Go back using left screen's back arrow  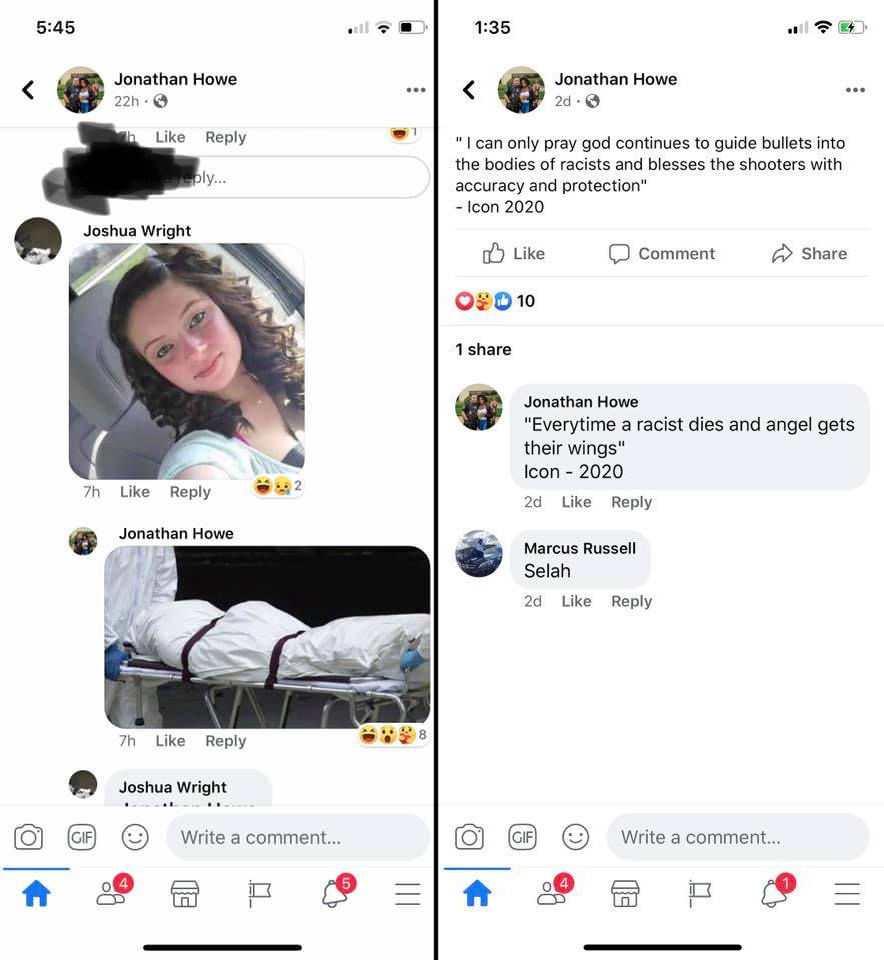(28, 90)
